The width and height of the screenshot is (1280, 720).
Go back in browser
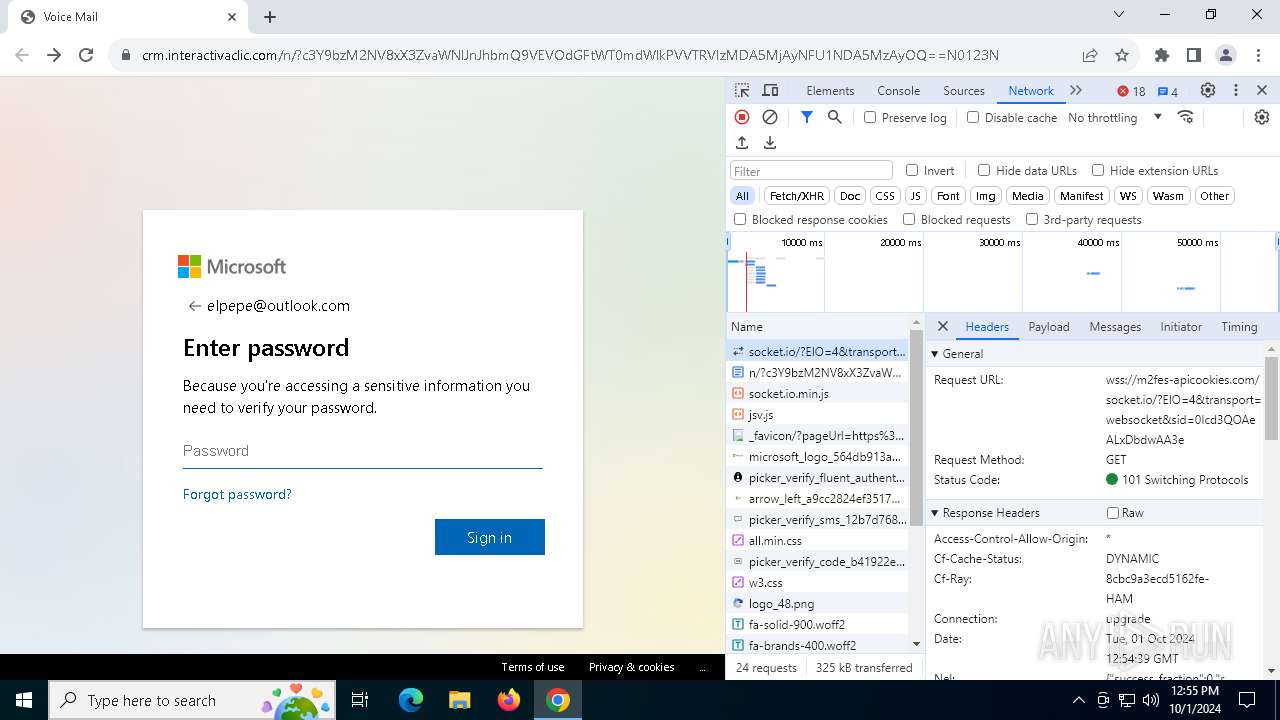pyautogui.click(x=22, y=55)
